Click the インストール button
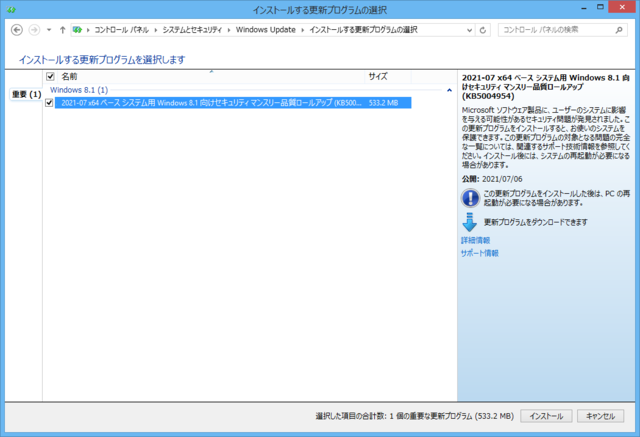 click(546, 416)
